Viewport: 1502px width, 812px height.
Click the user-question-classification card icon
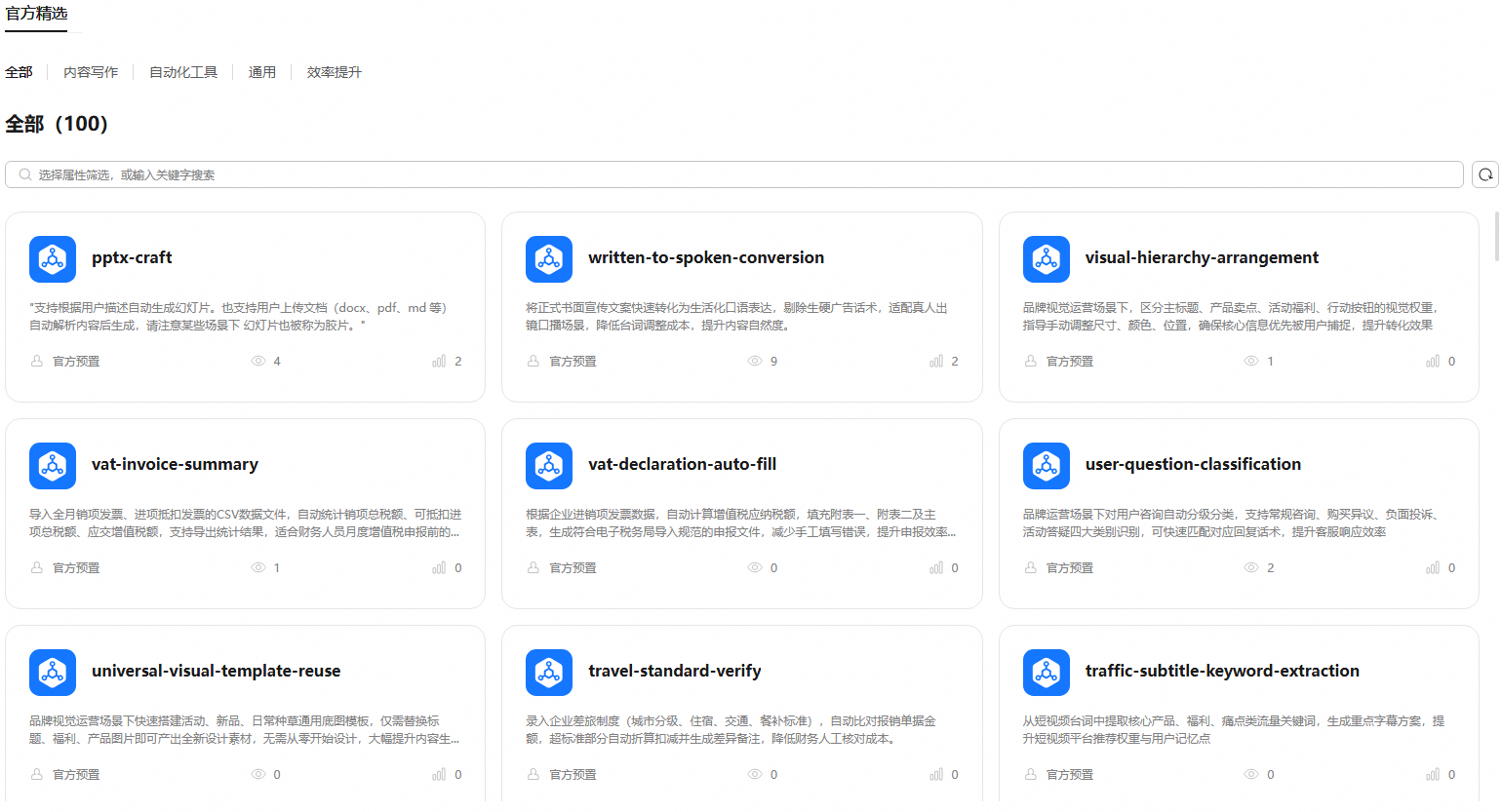(1047, 466)
